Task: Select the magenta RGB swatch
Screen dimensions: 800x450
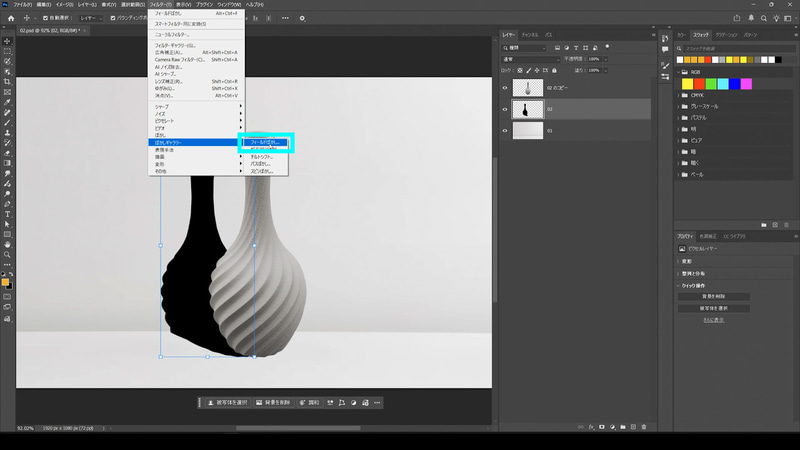Action: (746, 84)
